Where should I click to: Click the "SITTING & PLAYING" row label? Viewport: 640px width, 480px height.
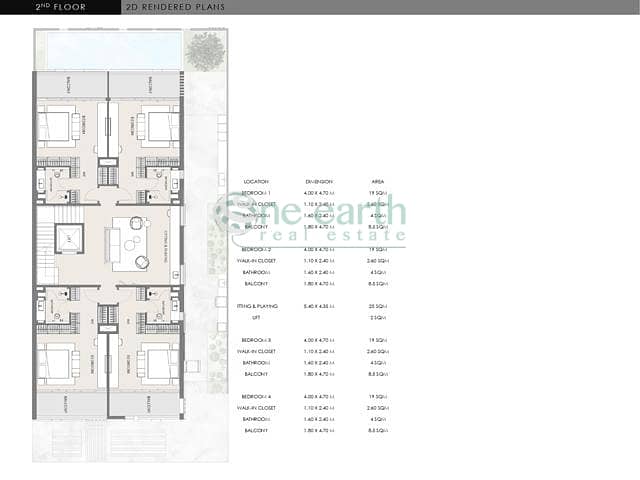[x=257, y=306]
